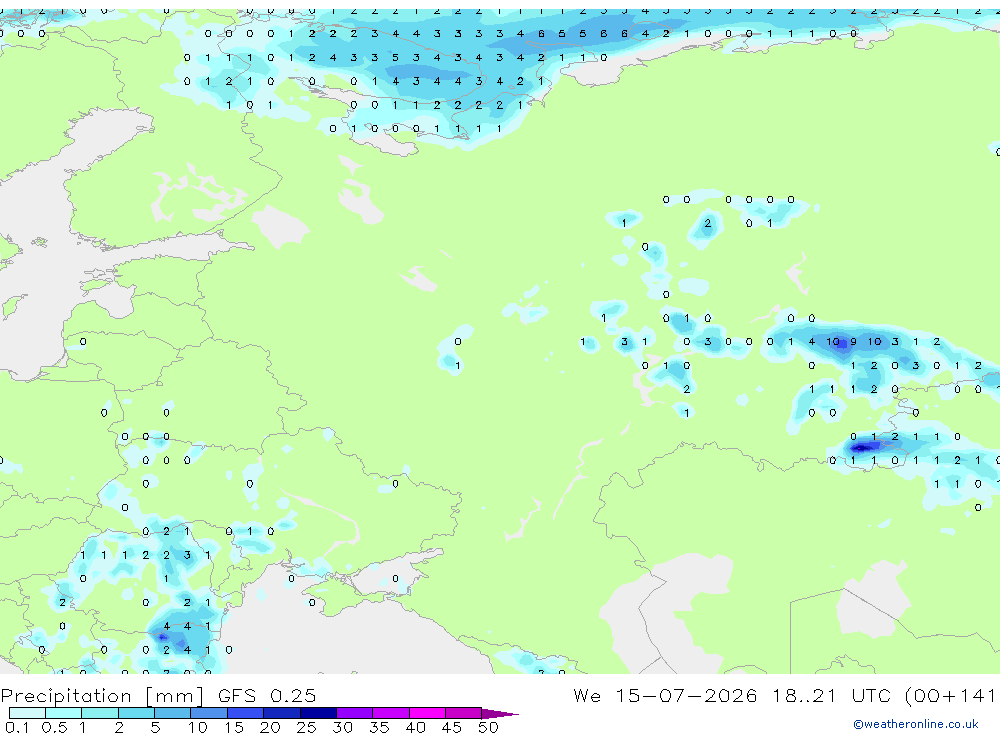This screenshot has height=733, width=1000.
Task: Click the 10–15 mm legend color segment
Action: [209, 713]
